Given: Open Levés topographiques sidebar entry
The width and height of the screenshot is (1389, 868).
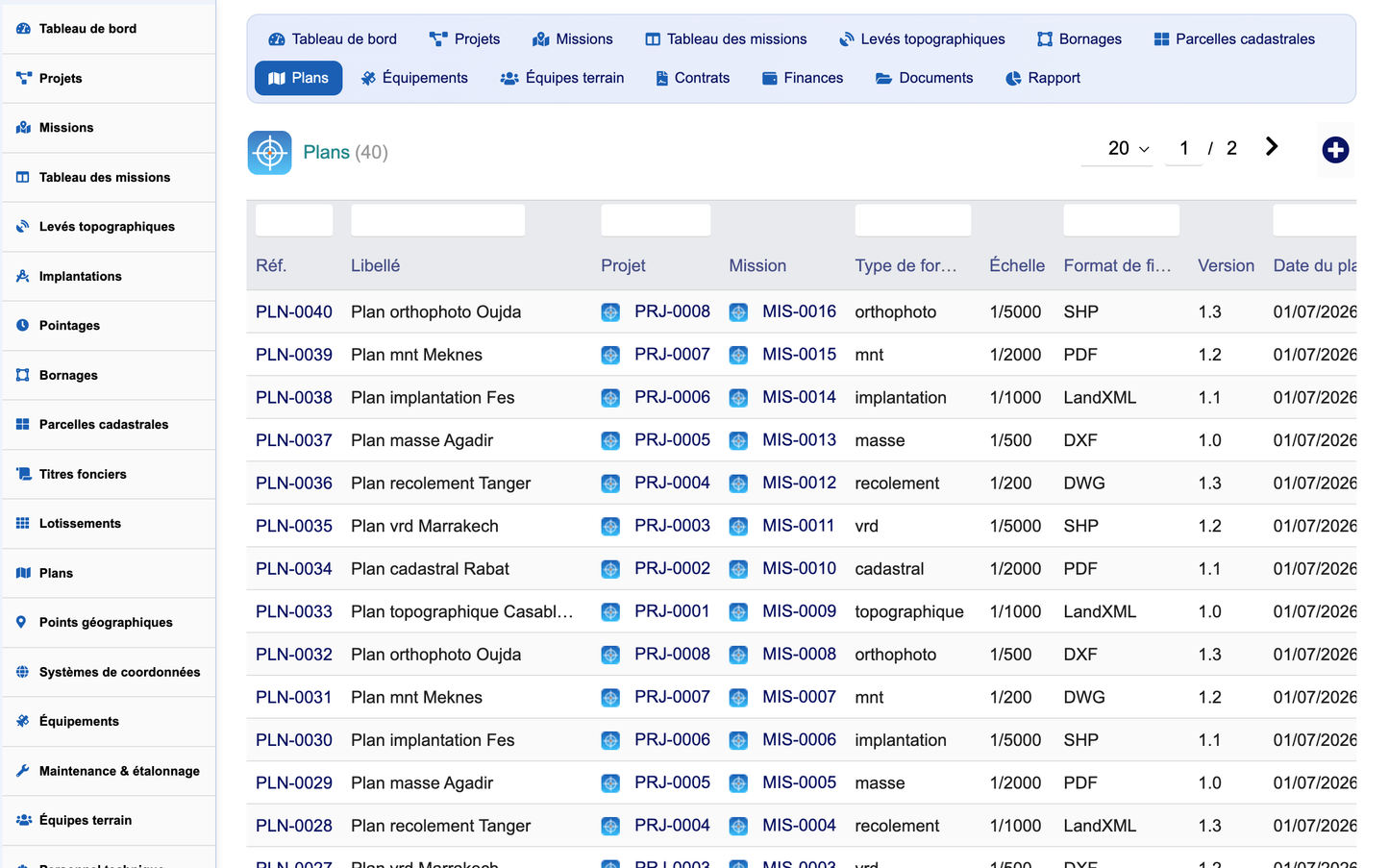Looking at the screenshot, I should [108, 227].
